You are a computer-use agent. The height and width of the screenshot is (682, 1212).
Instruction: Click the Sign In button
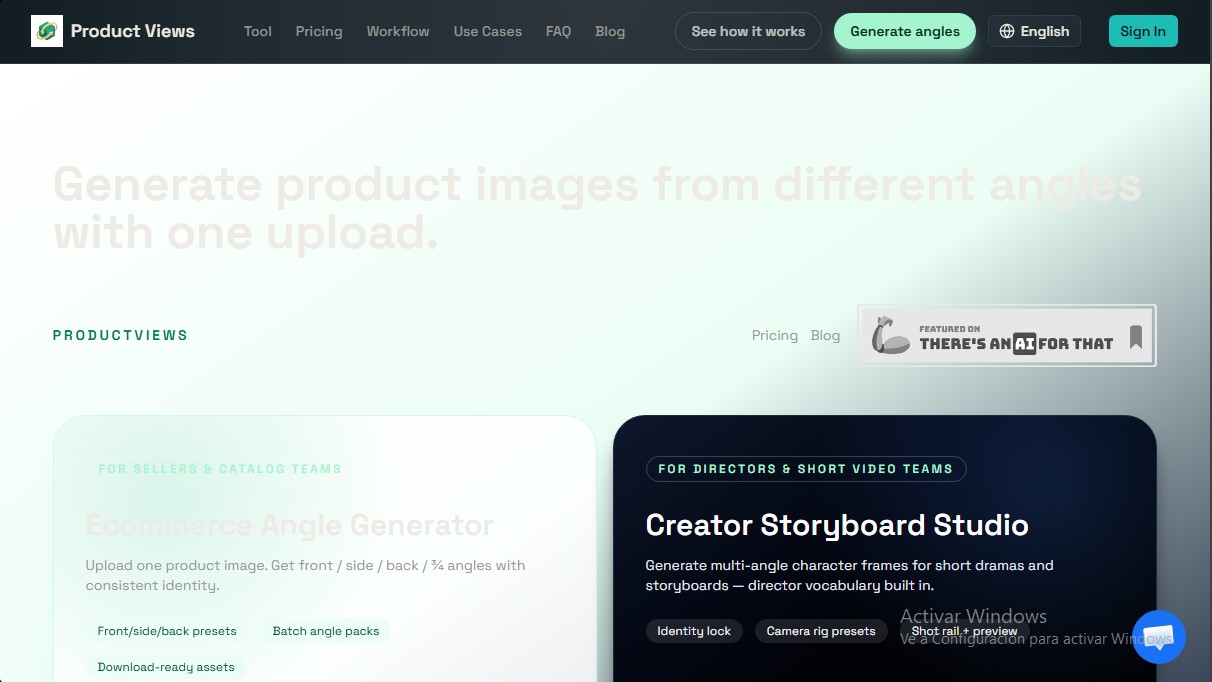pyautogui.click(x=1143, y=31)
